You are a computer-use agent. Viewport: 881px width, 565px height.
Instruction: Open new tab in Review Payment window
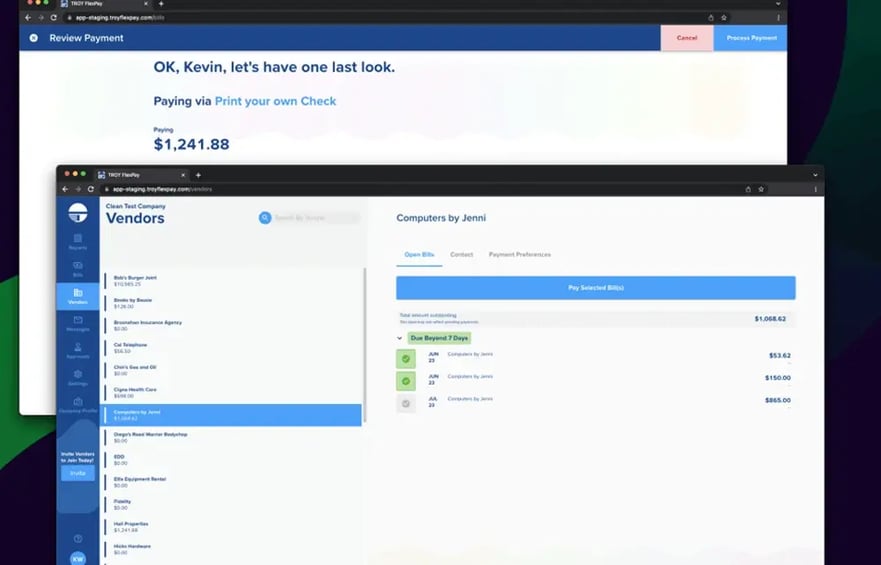point(161,4)
